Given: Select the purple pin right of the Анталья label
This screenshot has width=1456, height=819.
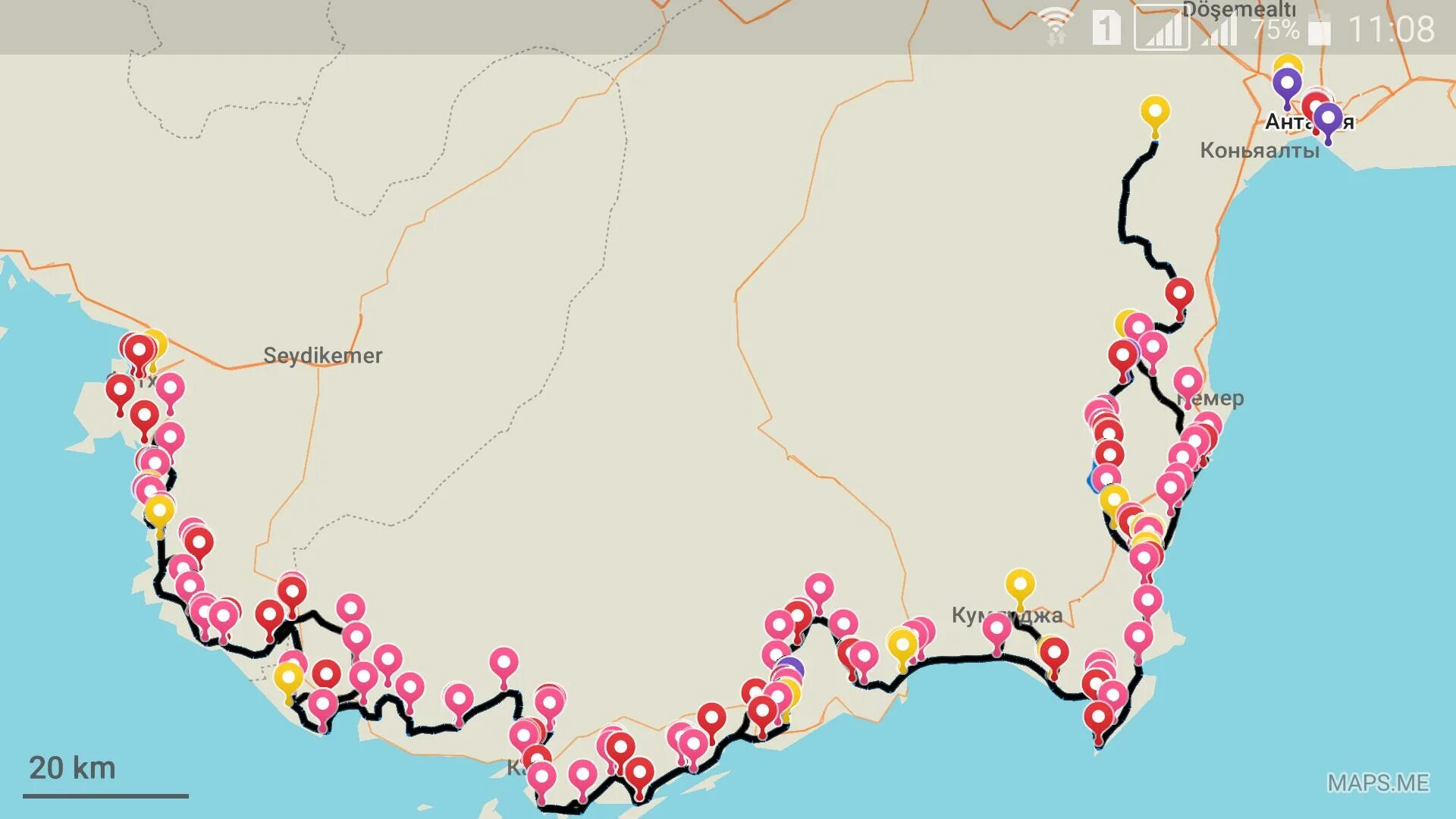Looking at the screenshot, I should [1327, 120].
